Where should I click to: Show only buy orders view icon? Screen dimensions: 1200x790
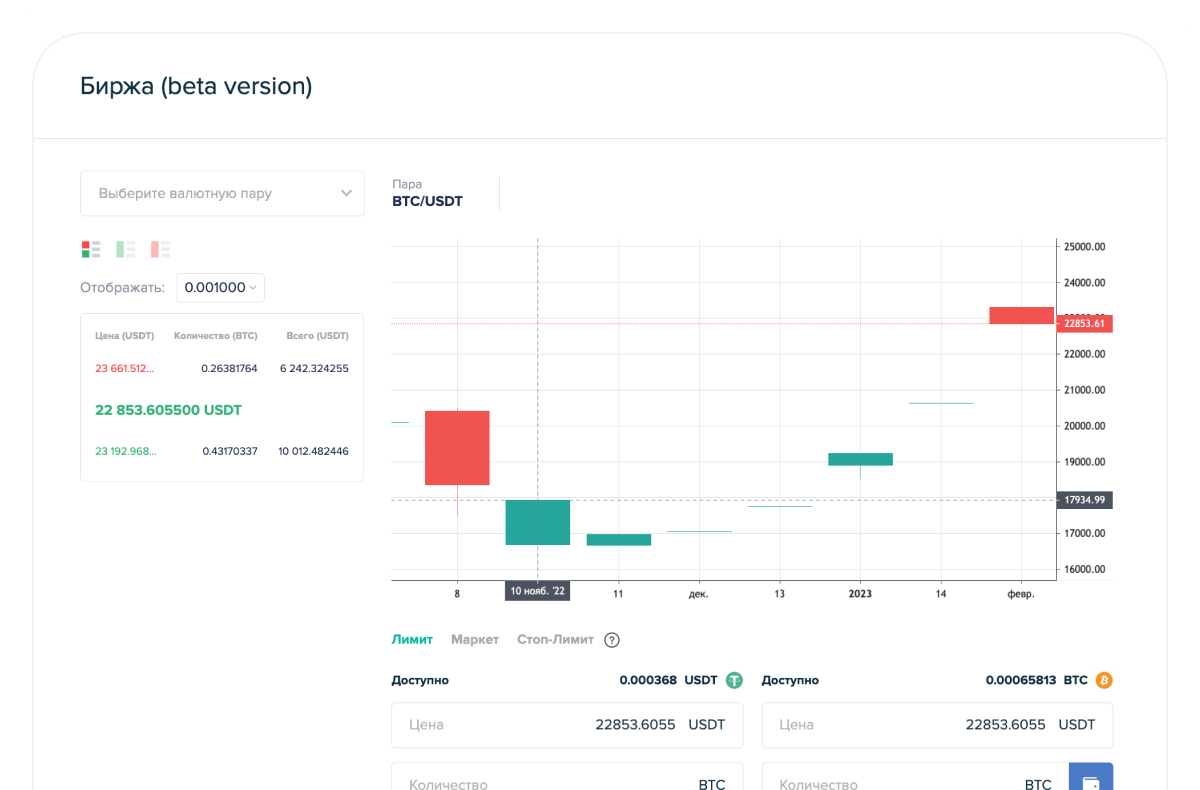pyautogui.click(x=125, y=249)
